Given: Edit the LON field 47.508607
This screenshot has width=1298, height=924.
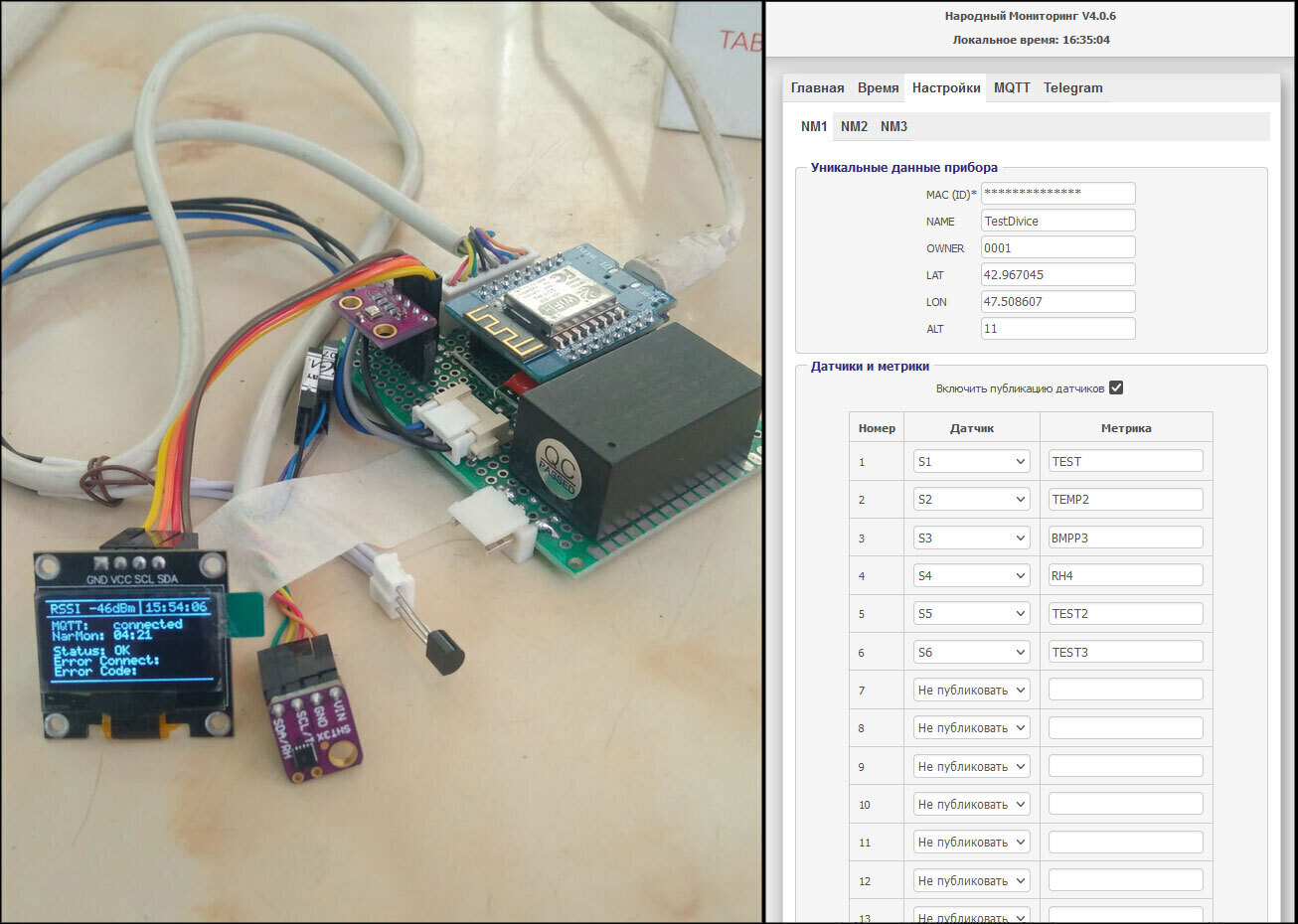Looking at the screenshot, I should (x=1057, y=301).
